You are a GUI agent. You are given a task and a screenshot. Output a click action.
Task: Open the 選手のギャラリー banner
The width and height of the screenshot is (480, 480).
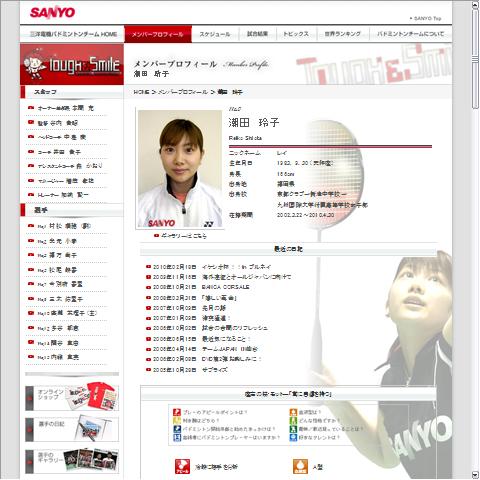[72, 461]
